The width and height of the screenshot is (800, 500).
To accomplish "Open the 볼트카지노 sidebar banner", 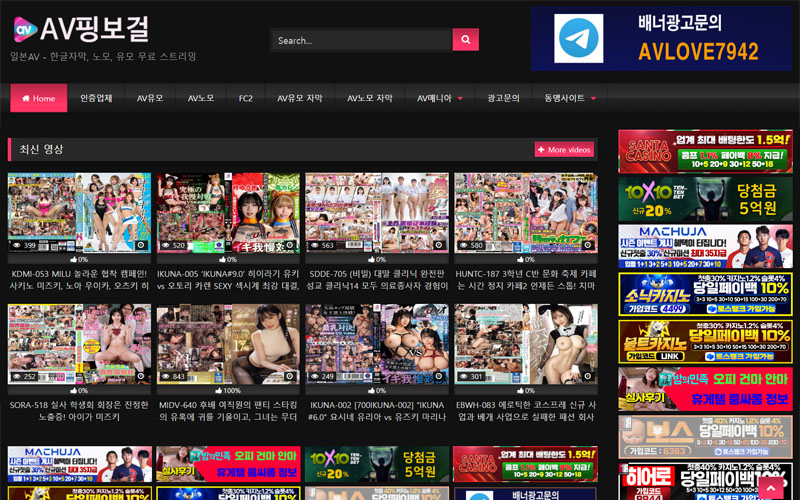I will coord(705,342).
